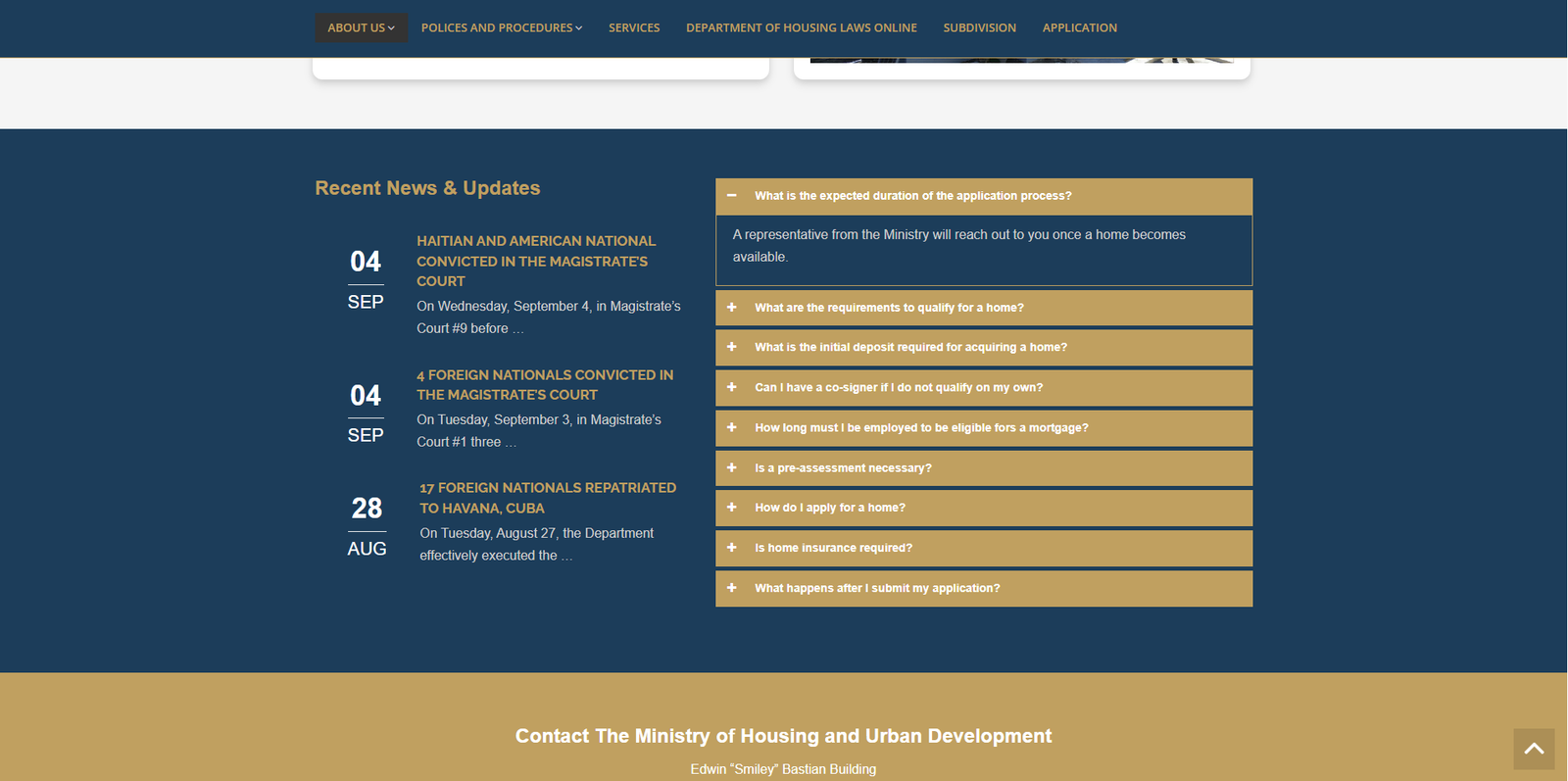Image resolution: width=1568 pixels, height=781 pixels.
Task: Click plus icon beside home insurance question
Action: tap(732, 548)
